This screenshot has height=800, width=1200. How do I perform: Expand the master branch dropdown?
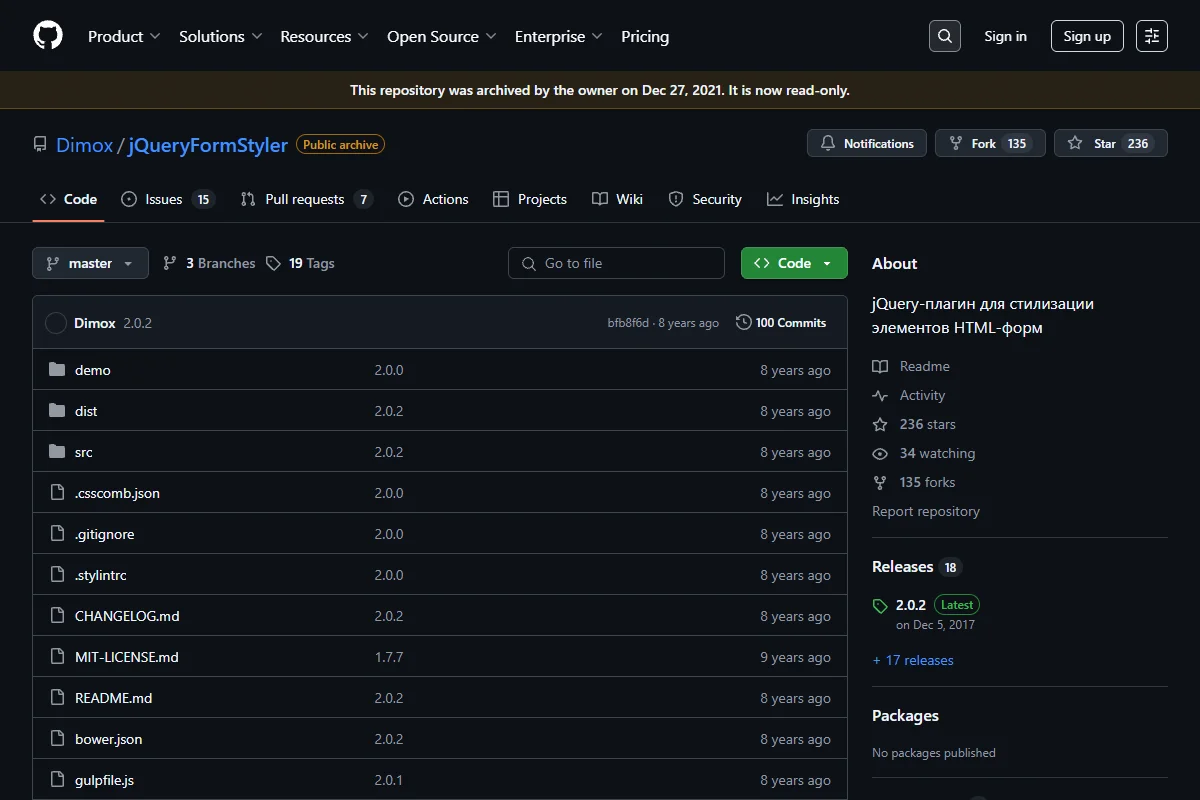[x=90, y=263]
